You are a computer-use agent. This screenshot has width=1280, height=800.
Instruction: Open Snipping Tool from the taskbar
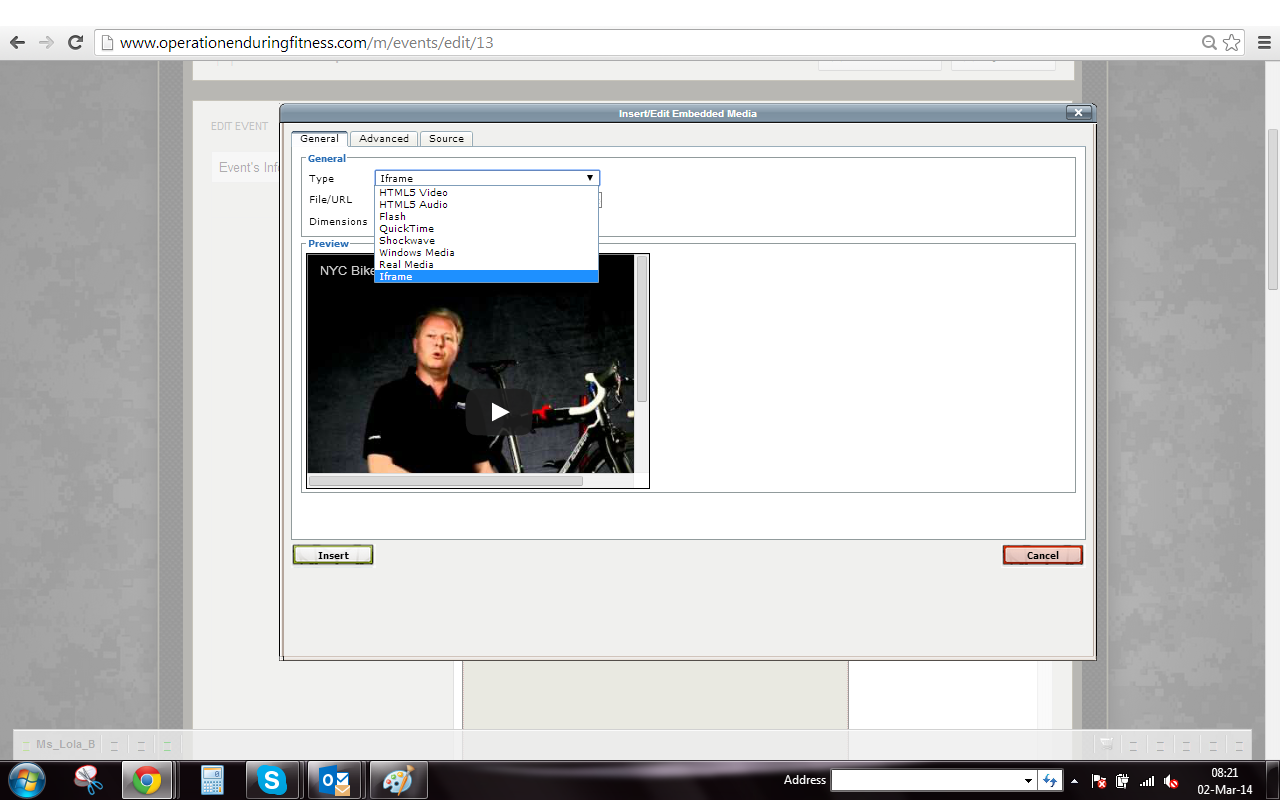pos(89,780)
